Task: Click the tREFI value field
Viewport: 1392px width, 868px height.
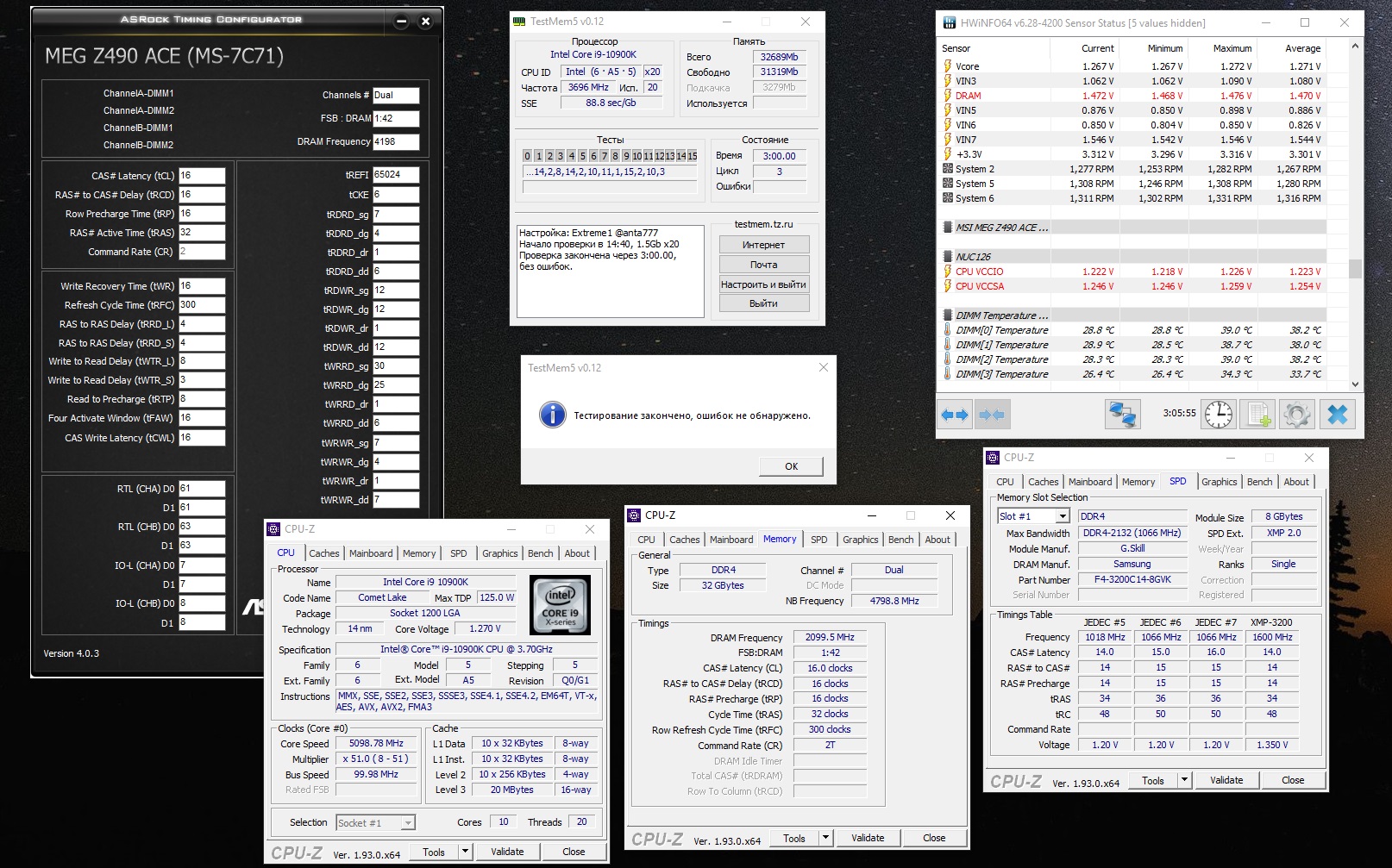Action: click(396, 174)
